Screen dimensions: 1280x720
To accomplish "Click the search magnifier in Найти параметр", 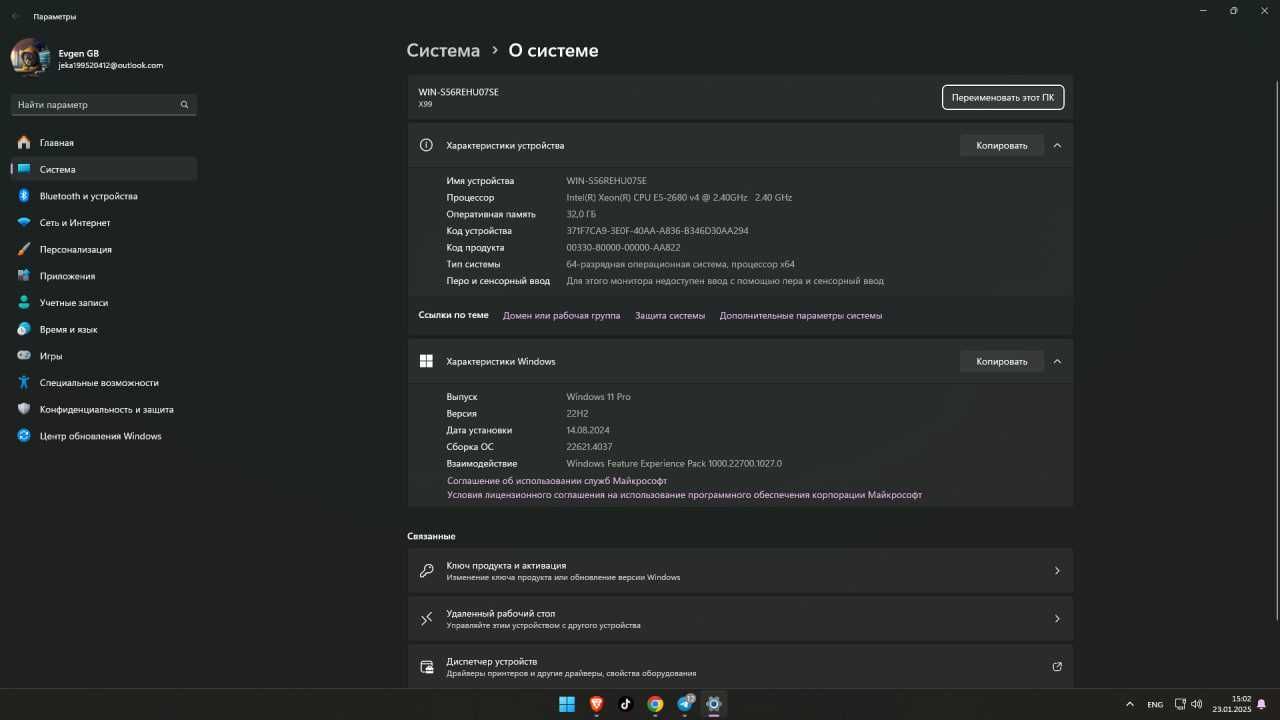I will tap(184, 105).
